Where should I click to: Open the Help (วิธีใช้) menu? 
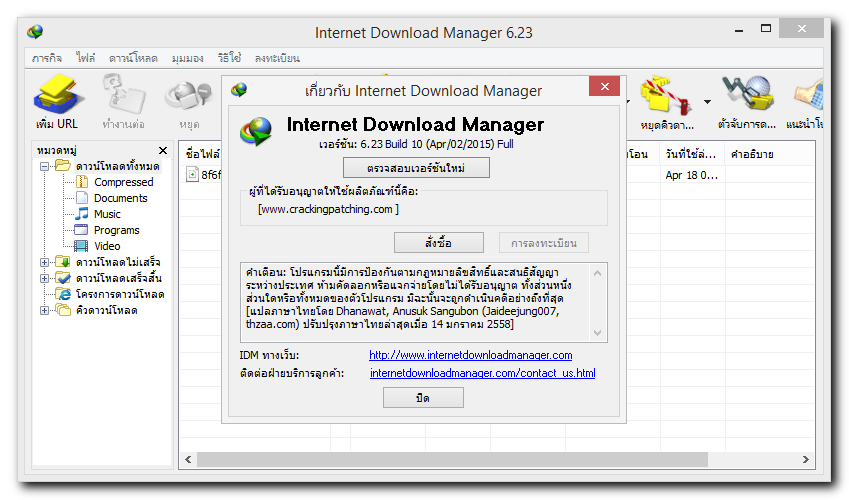(x=230, y=57)
